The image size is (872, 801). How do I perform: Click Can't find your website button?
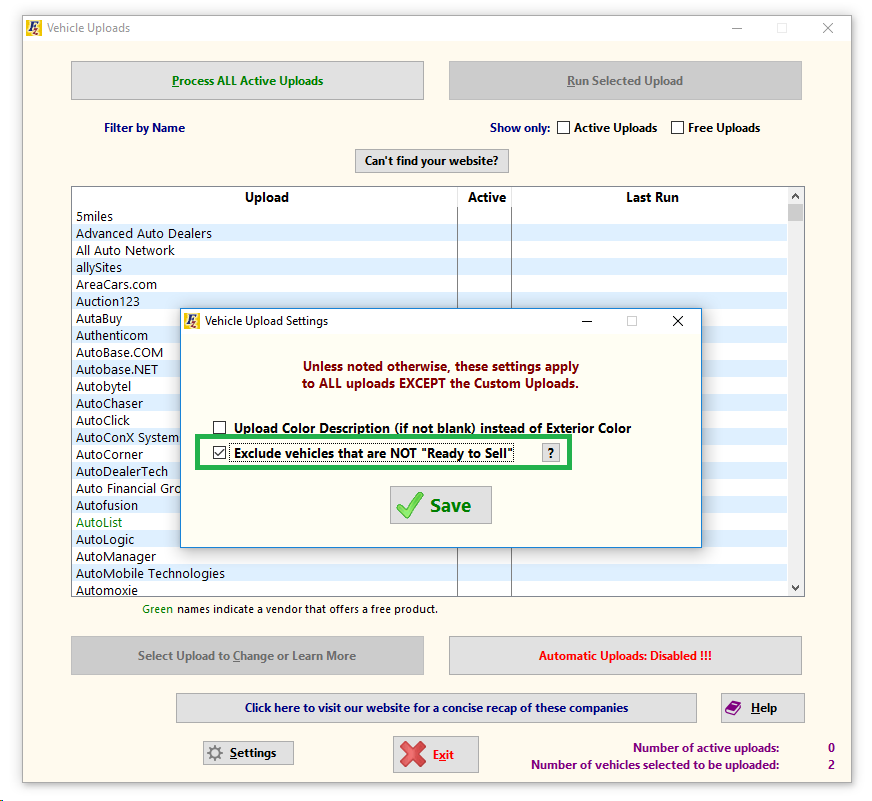point(432,161)
